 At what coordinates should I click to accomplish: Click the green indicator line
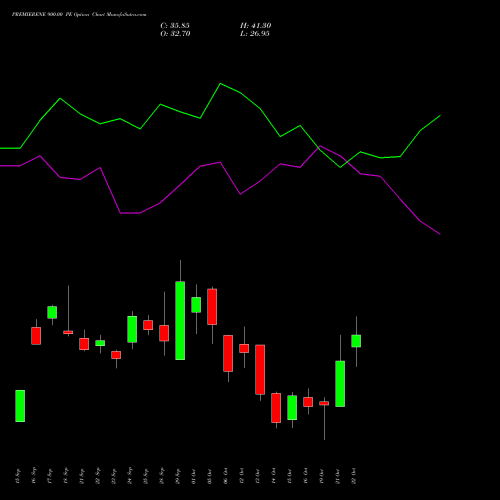(220, 84)
